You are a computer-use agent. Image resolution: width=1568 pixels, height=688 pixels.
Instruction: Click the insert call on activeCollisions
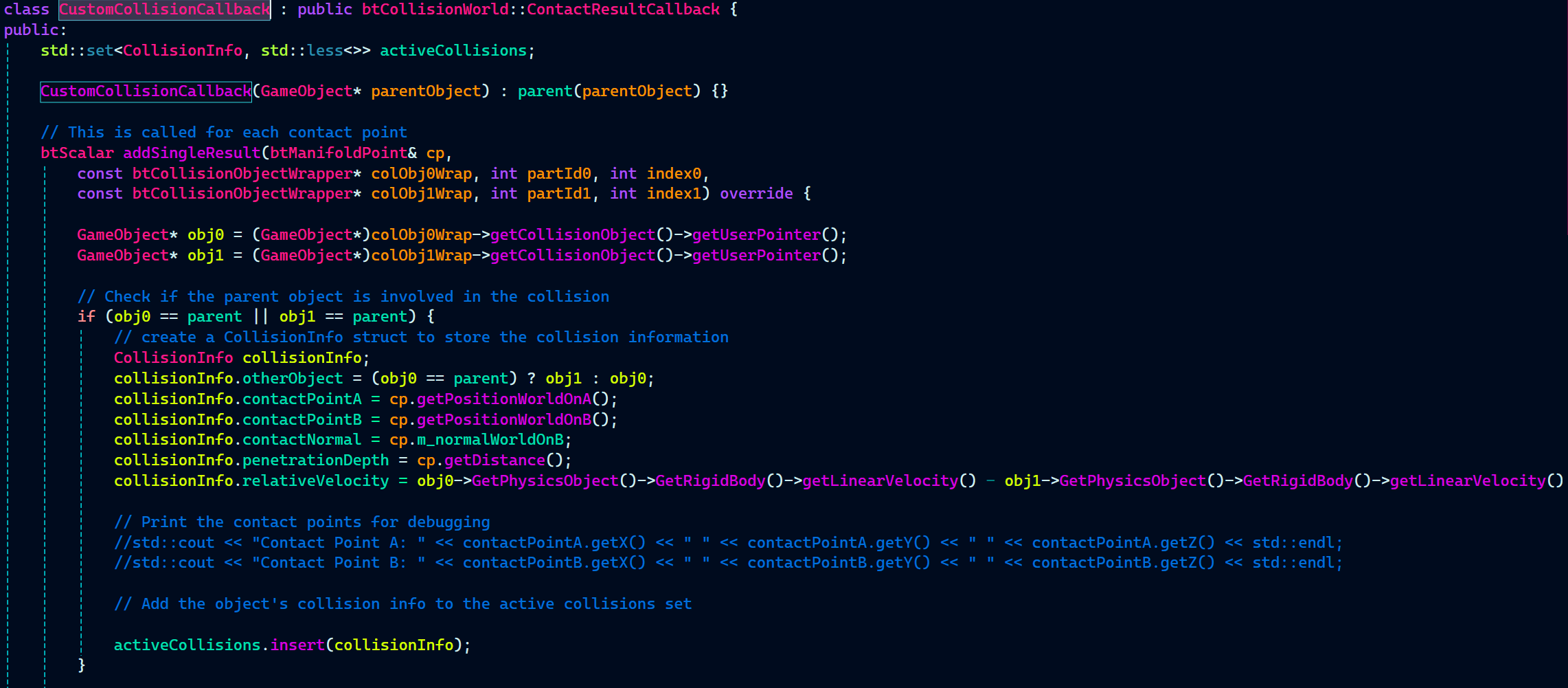(x=297, y=645)
